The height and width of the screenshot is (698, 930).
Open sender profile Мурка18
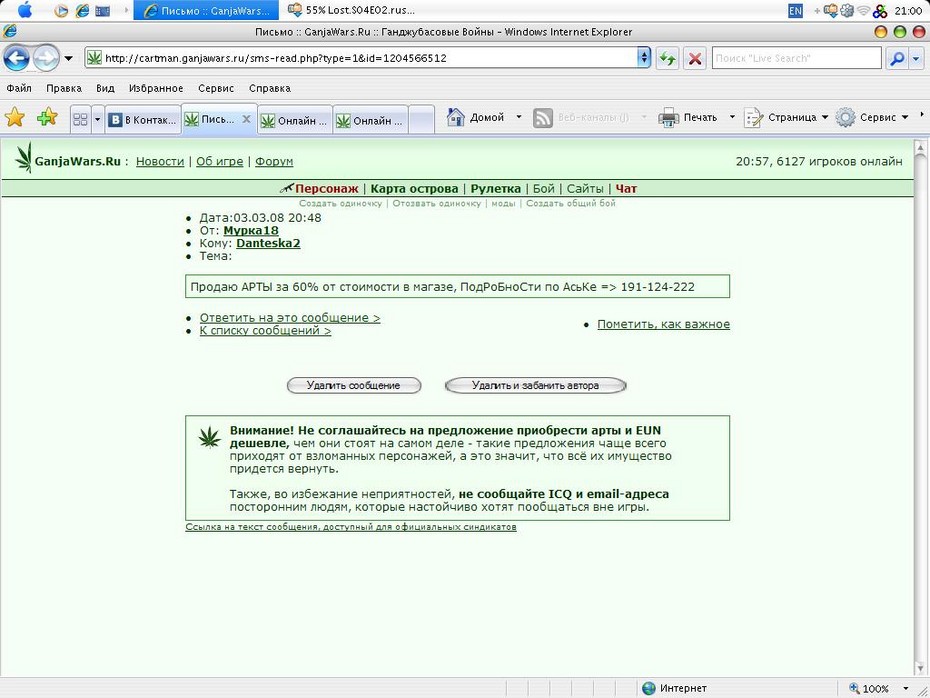coord(251,231)
